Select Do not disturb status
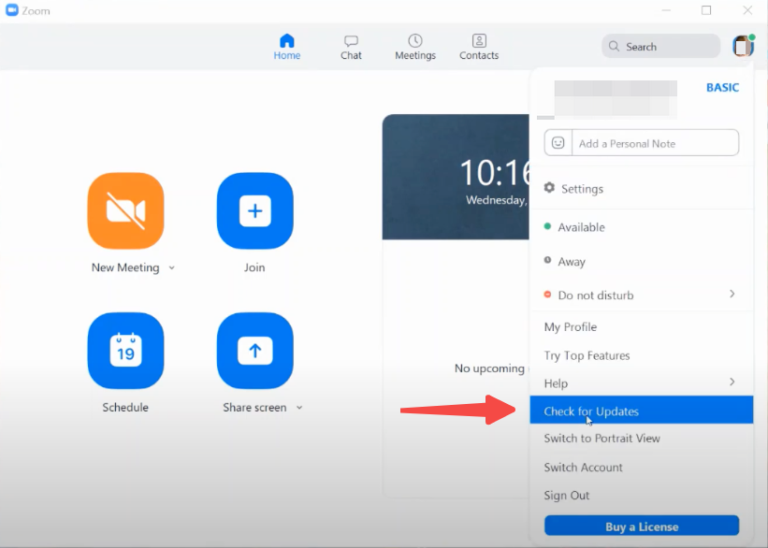The height and width of the screenshot is (548, 768). (x=642, y=295)
